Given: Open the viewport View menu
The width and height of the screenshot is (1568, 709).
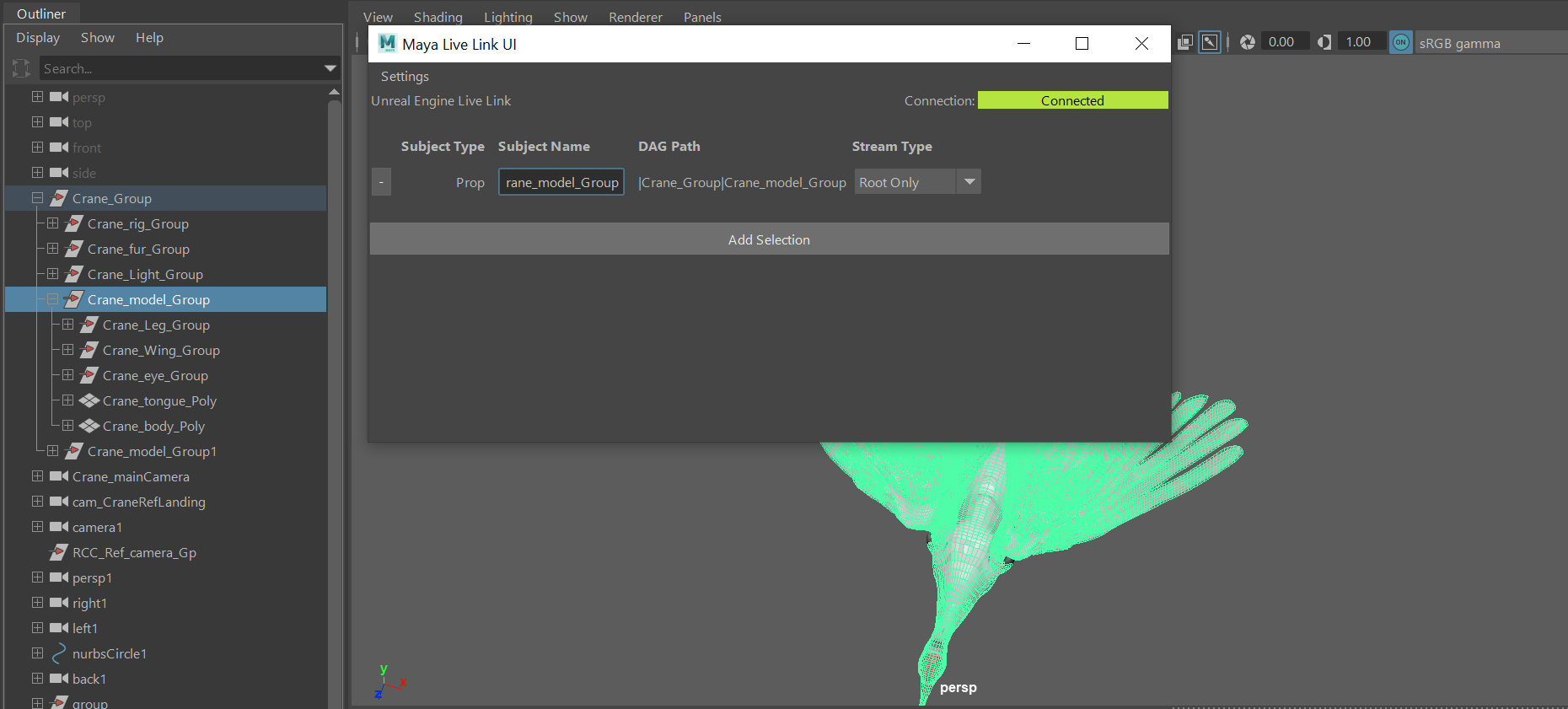Looking at the screenshot, I should point(378,17).
